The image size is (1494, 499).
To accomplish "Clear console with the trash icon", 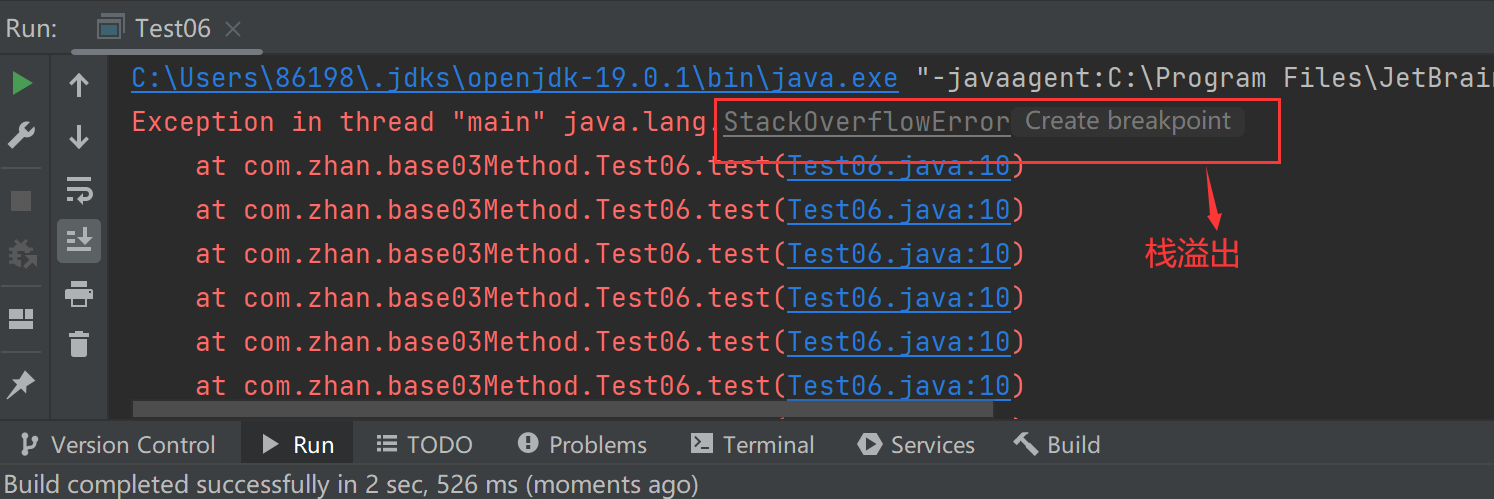I will 79,344.
